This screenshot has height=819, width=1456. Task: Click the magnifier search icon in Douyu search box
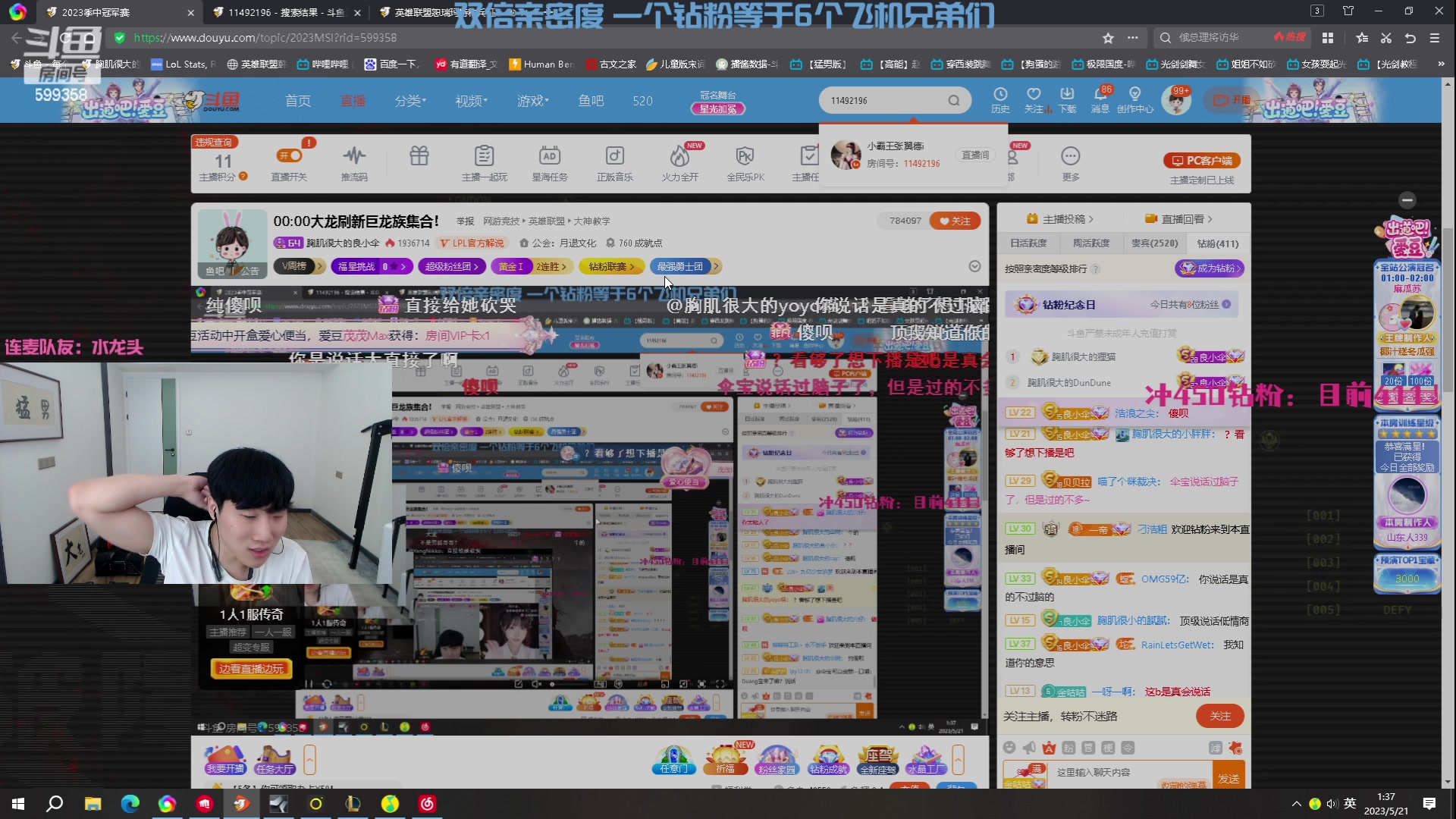coord(954,100)
